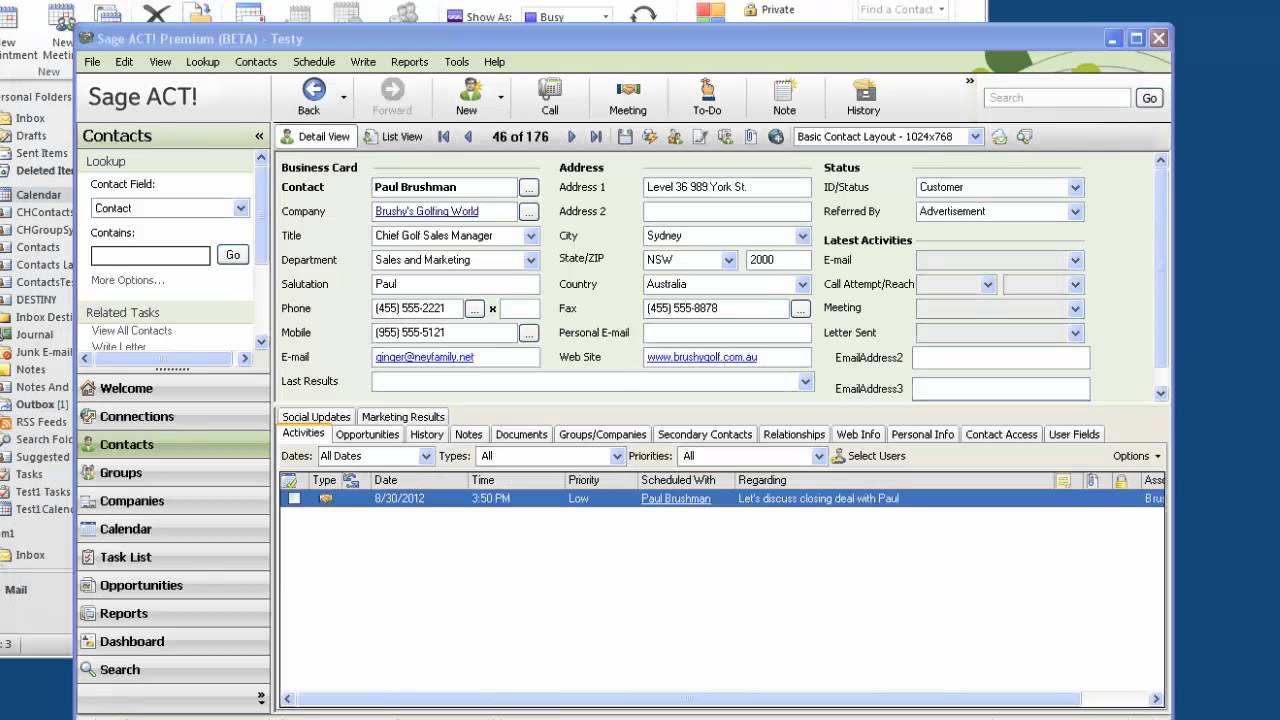The image size is (1280, 720).
Task: Open Dashboard in navigation bar
Action: pos(173,641)
